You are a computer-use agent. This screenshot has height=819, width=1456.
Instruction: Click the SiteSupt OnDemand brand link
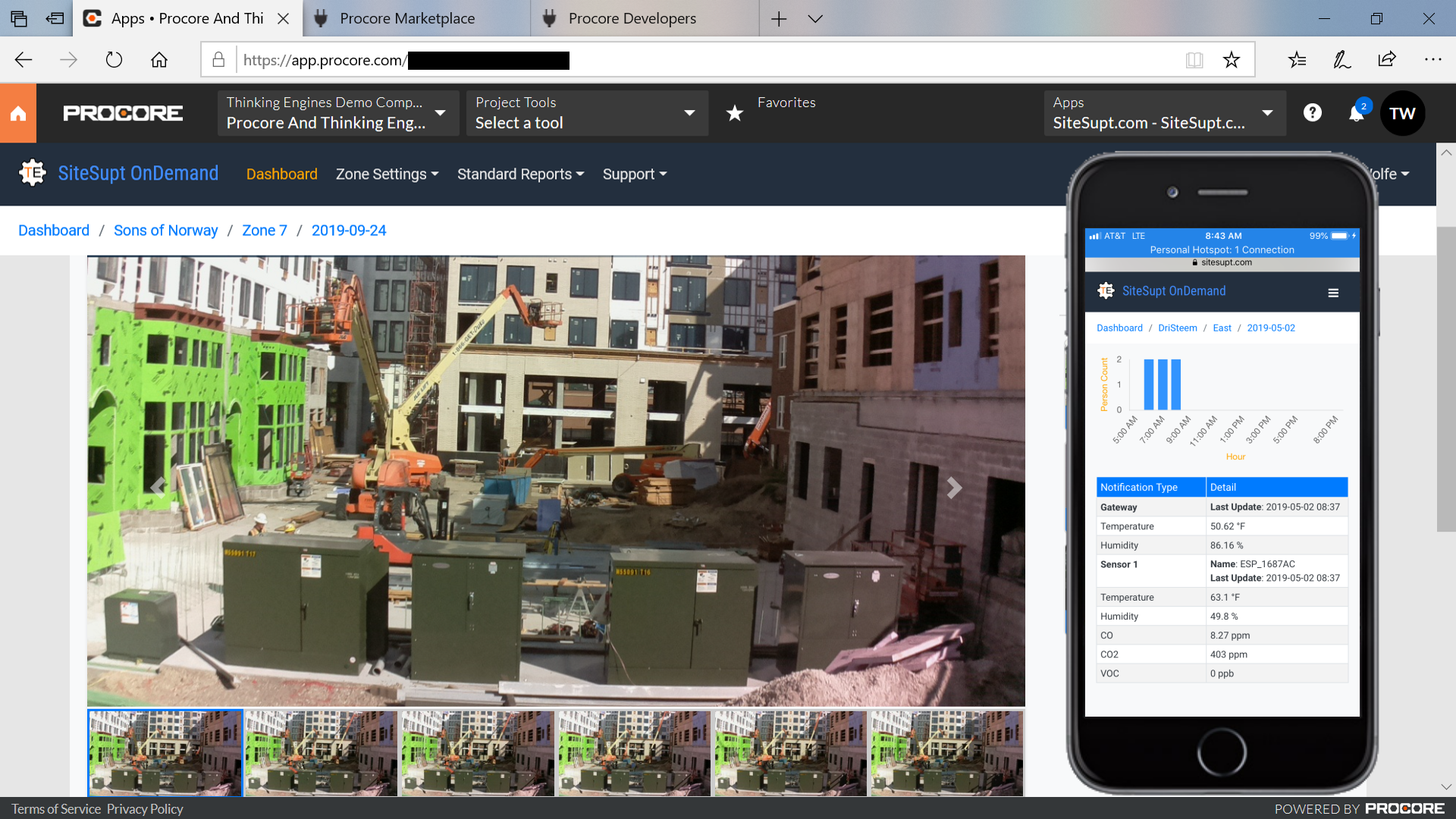point(138,173)
